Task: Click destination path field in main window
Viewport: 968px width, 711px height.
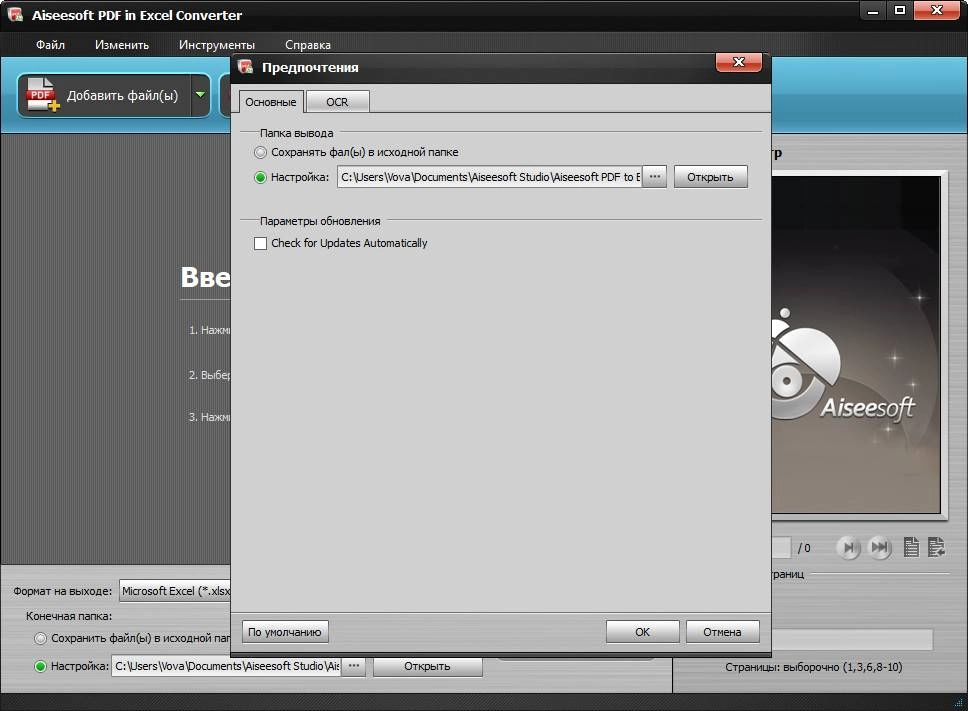Action: (226, 667)
